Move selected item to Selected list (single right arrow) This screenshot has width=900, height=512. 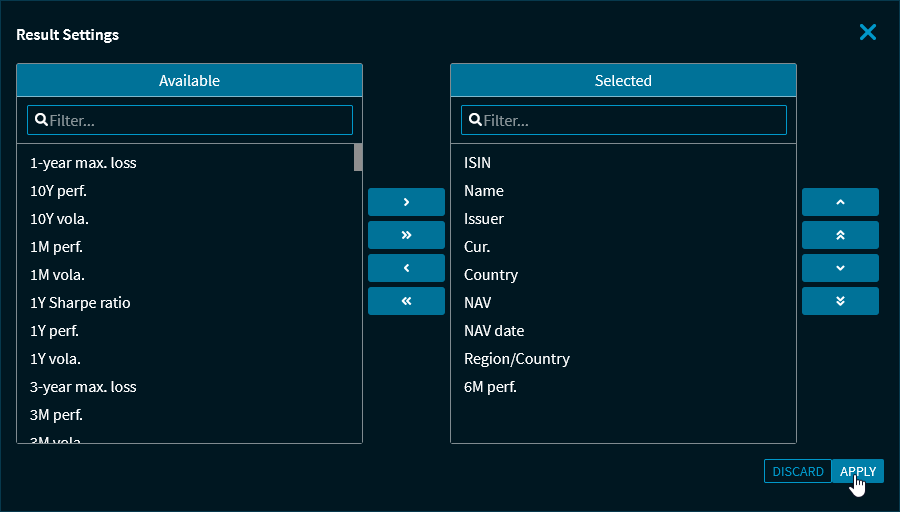coord(406,202)
